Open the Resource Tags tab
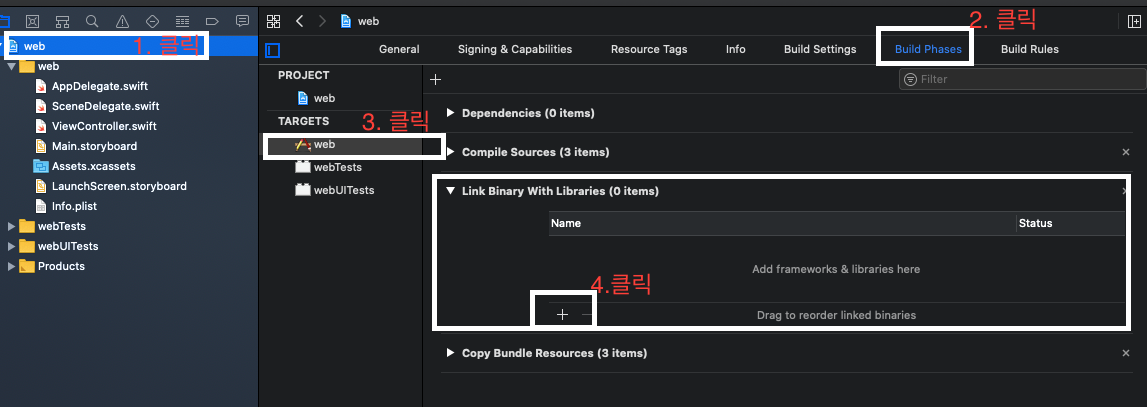This screenshot has height=407, width=1147. click(x=649, y=49)
